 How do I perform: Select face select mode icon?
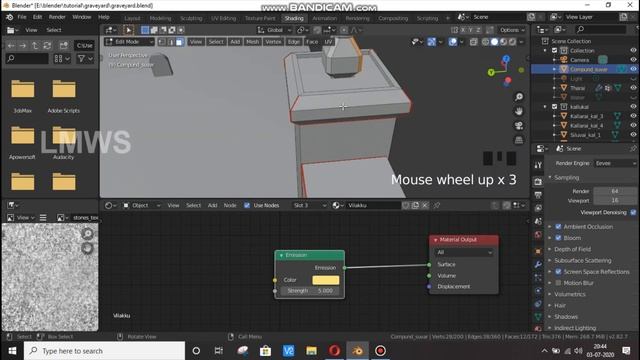click(179, 42)
